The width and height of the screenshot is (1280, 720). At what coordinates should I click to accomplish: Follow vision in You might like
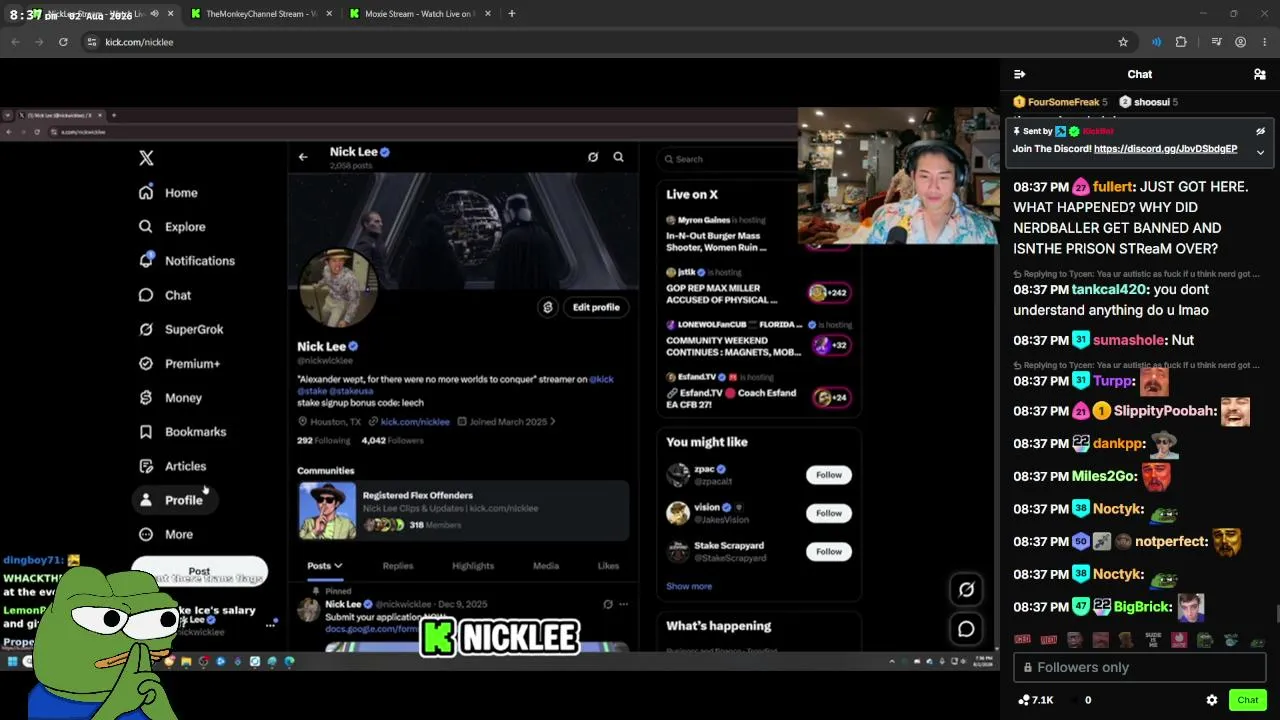click(829, 513)
